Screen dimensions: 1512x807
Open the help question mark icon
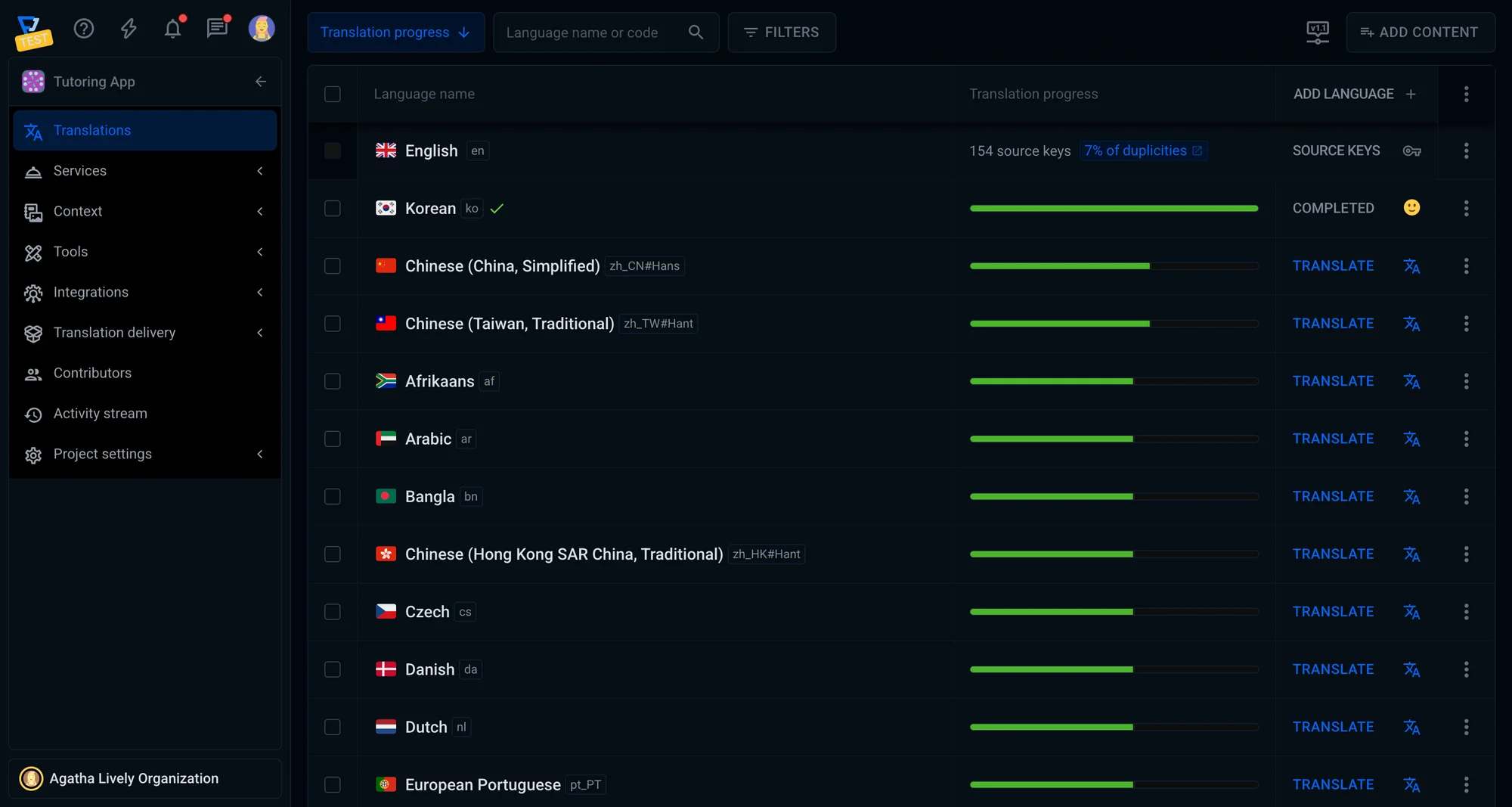coord(84,29)
